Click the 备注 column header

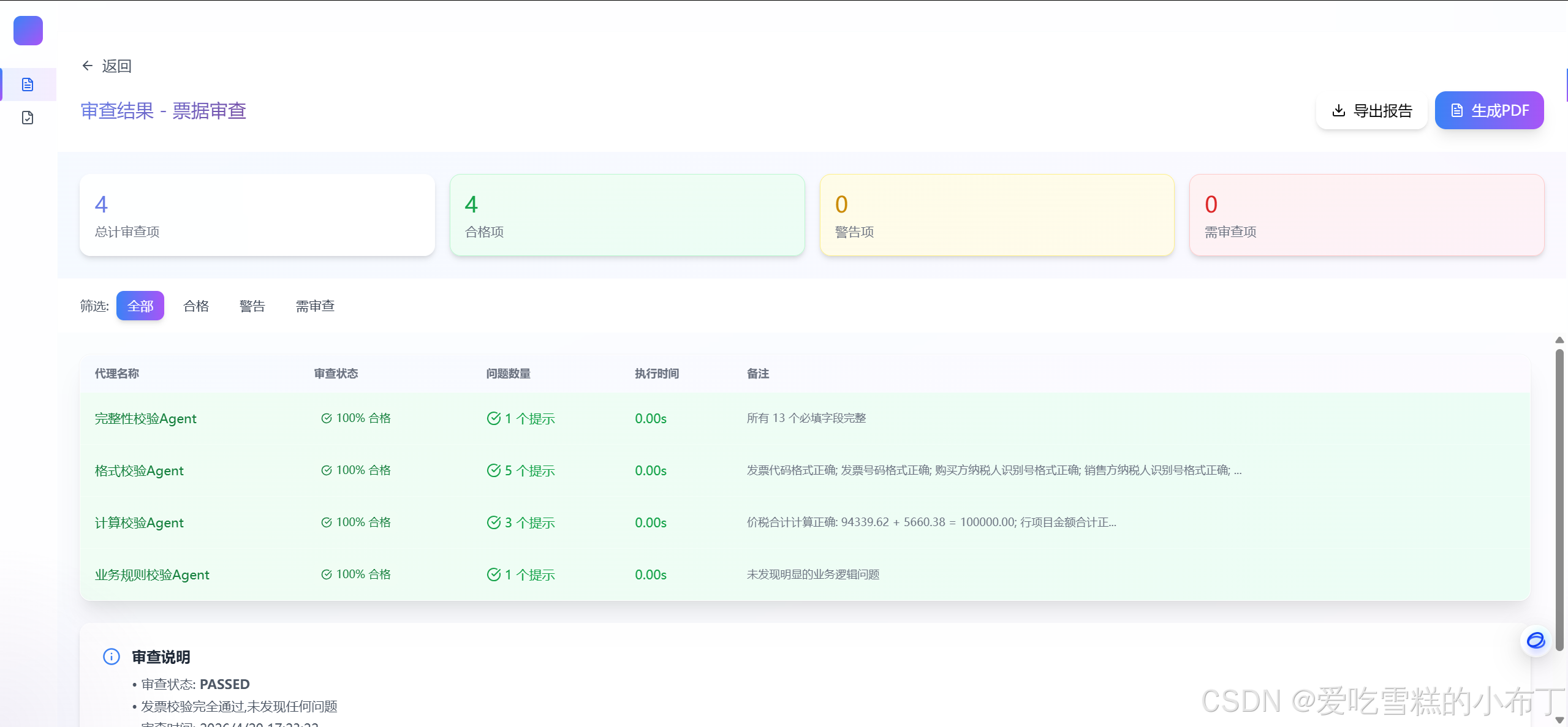pyautogui.click(x=758, y=374)
